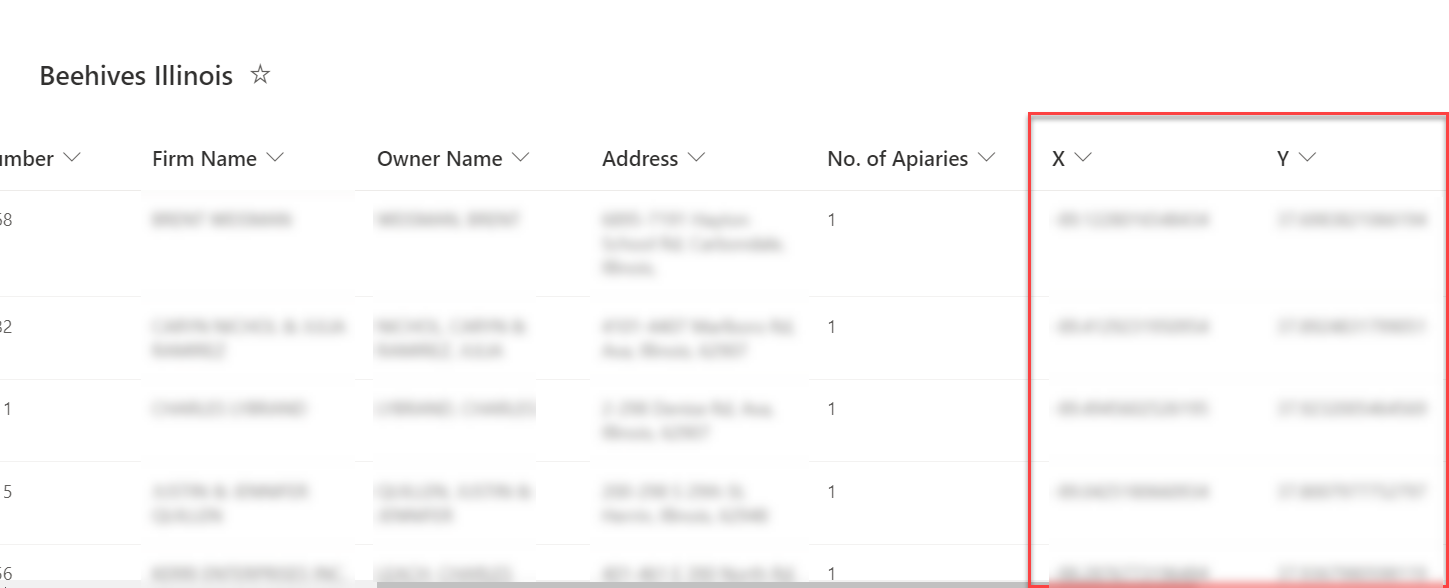1449x588 pixels.
Task: Select the third row's blurred Owner Name cell
Action: click(x=455, y=409)
